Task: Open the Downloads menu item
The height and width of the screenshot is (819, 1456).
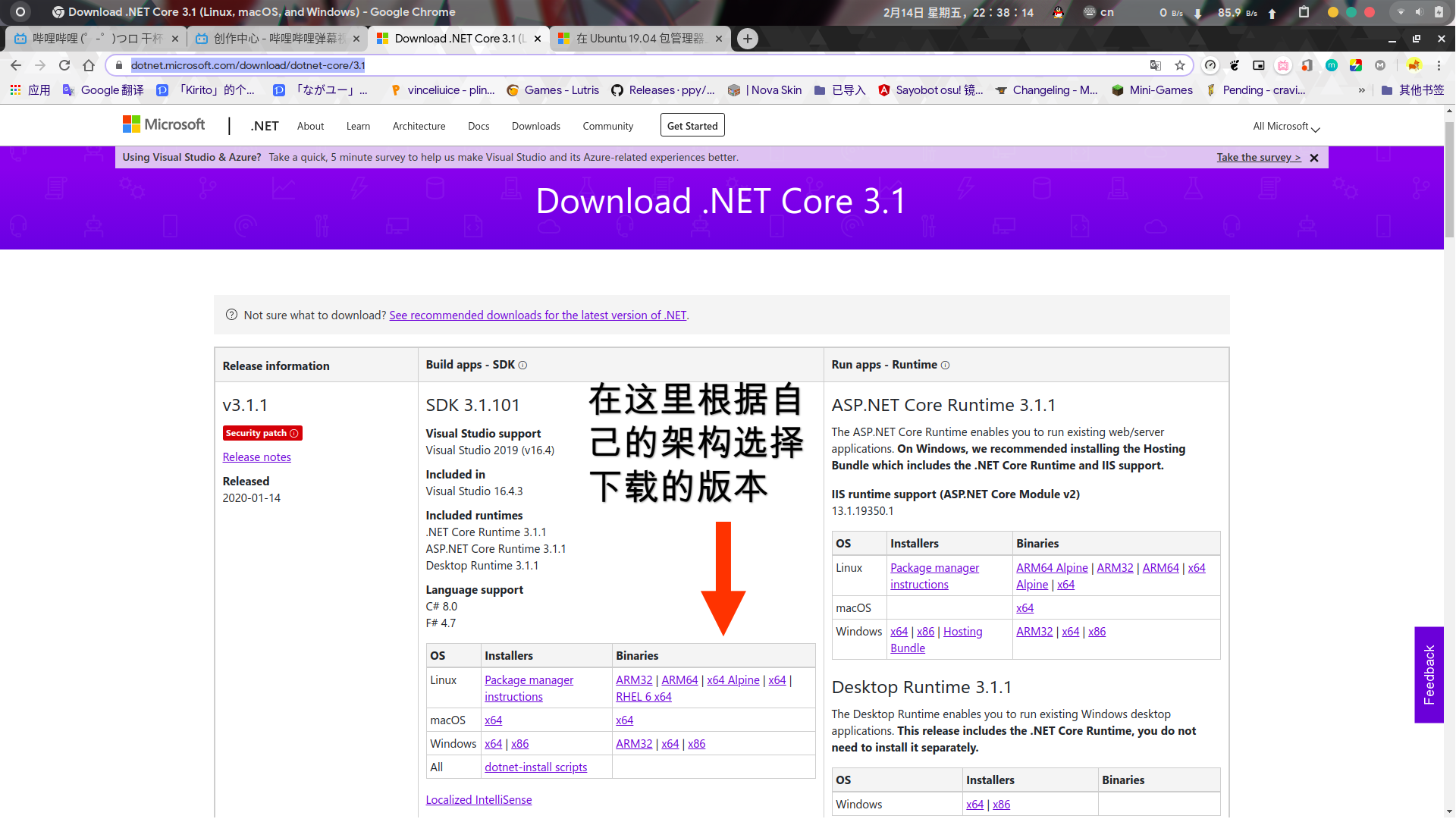Action: click(x=535, y=126)
